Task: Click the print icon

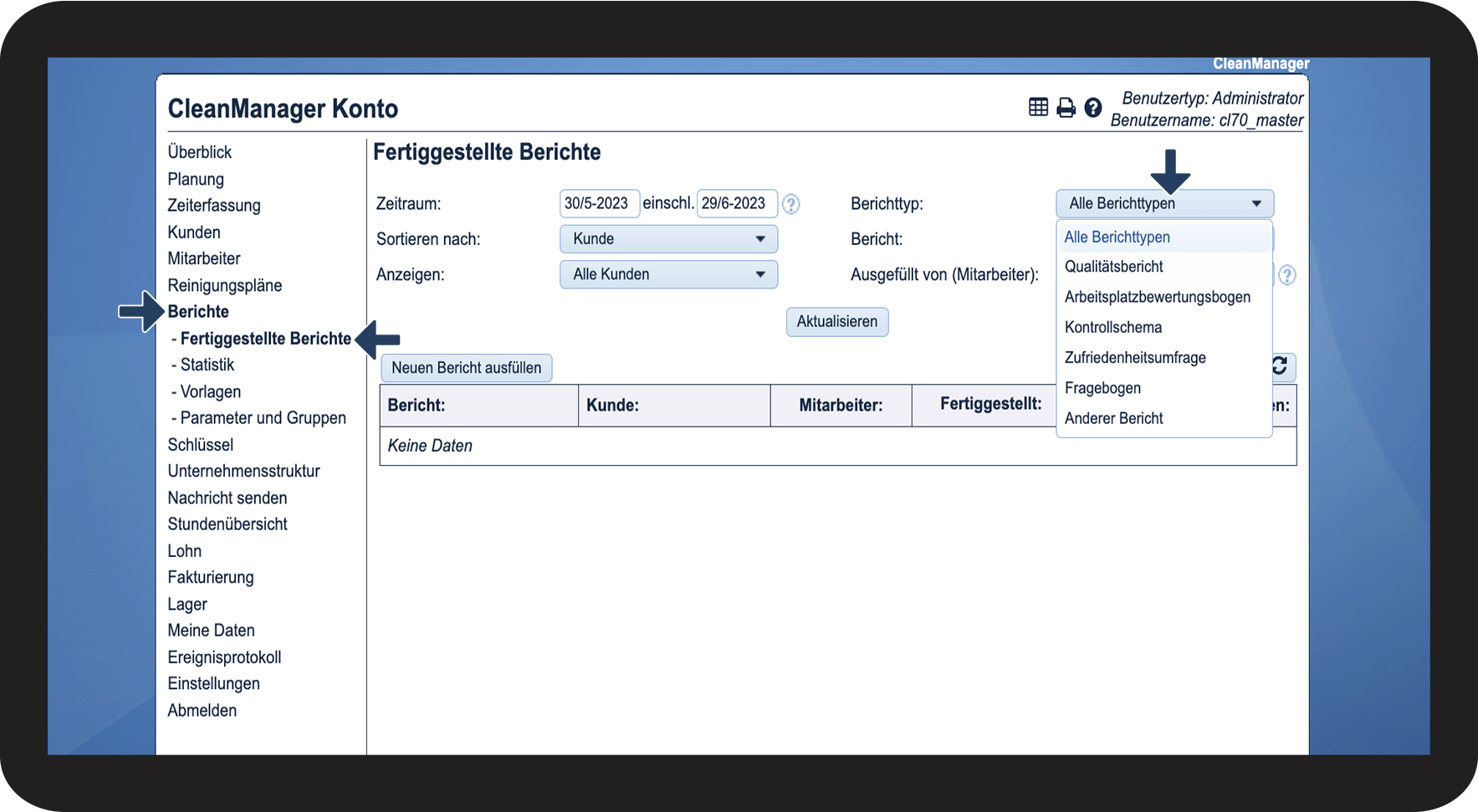Action: tap(1066, 108)
